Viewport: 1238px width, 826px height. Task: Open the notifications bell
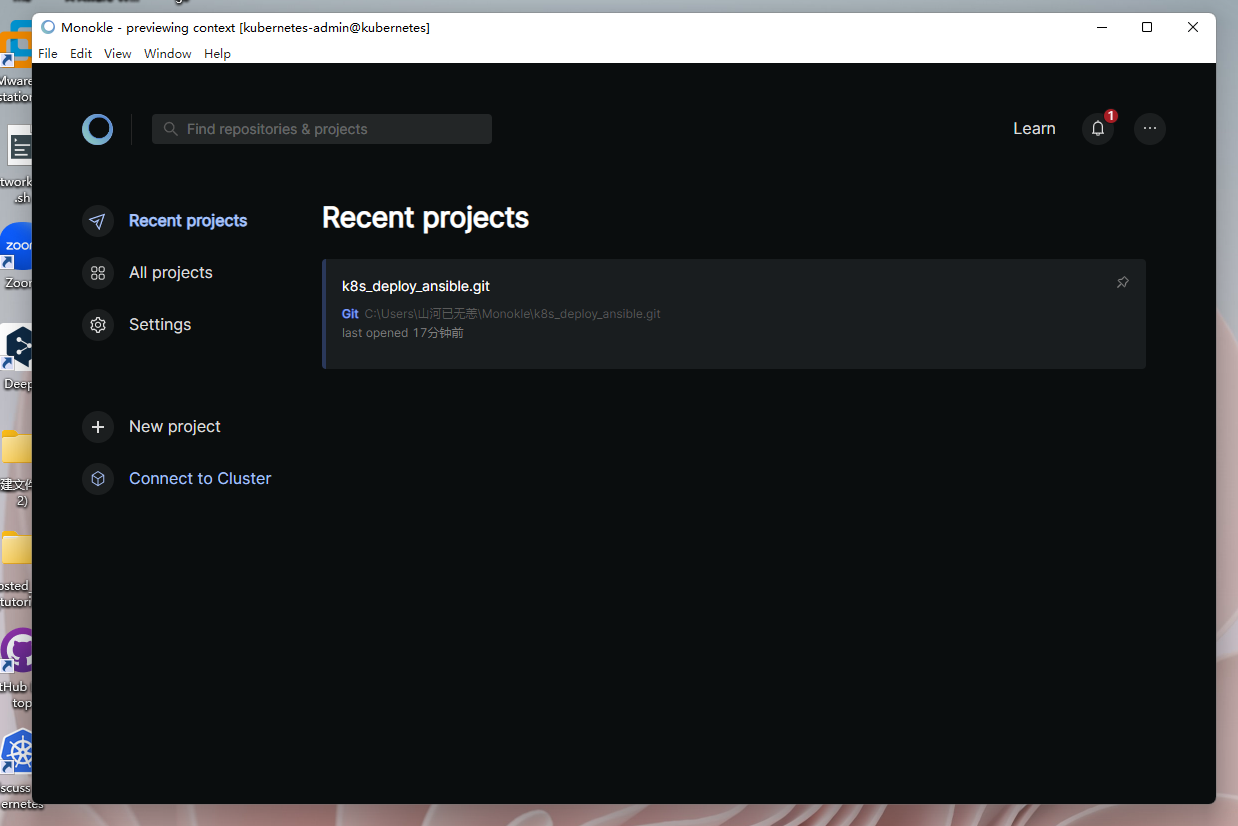pos(1098,129)
